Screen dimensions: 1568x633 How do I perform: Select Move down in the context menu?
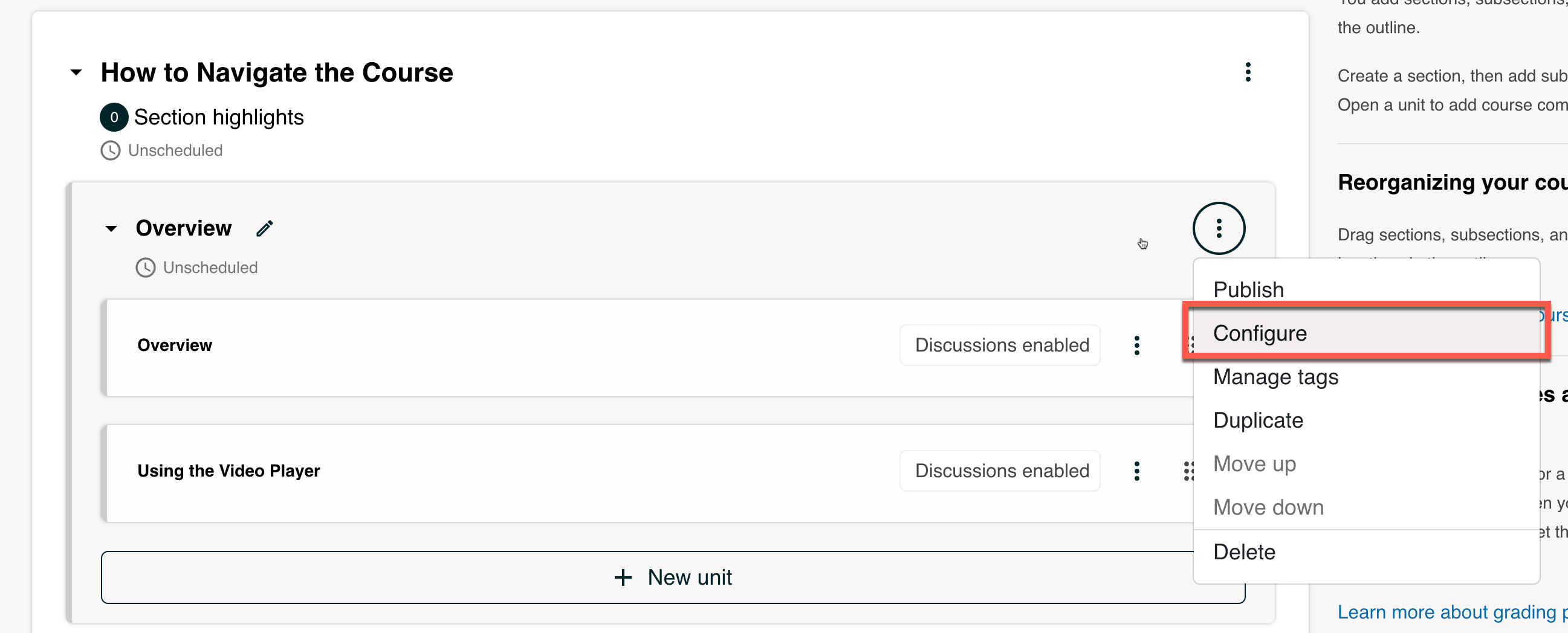1268,507
